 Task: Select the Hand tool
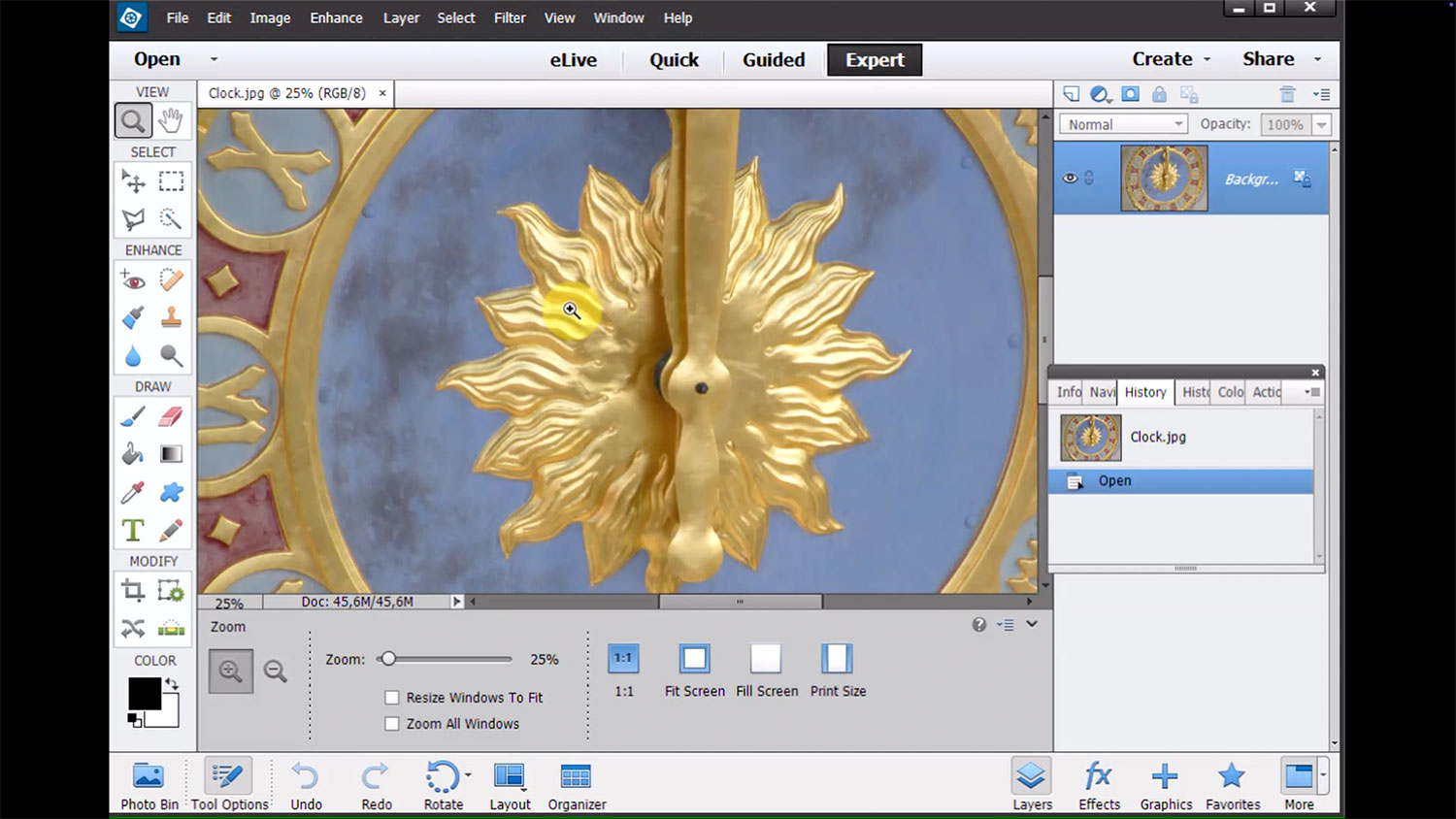pos(171,120)
